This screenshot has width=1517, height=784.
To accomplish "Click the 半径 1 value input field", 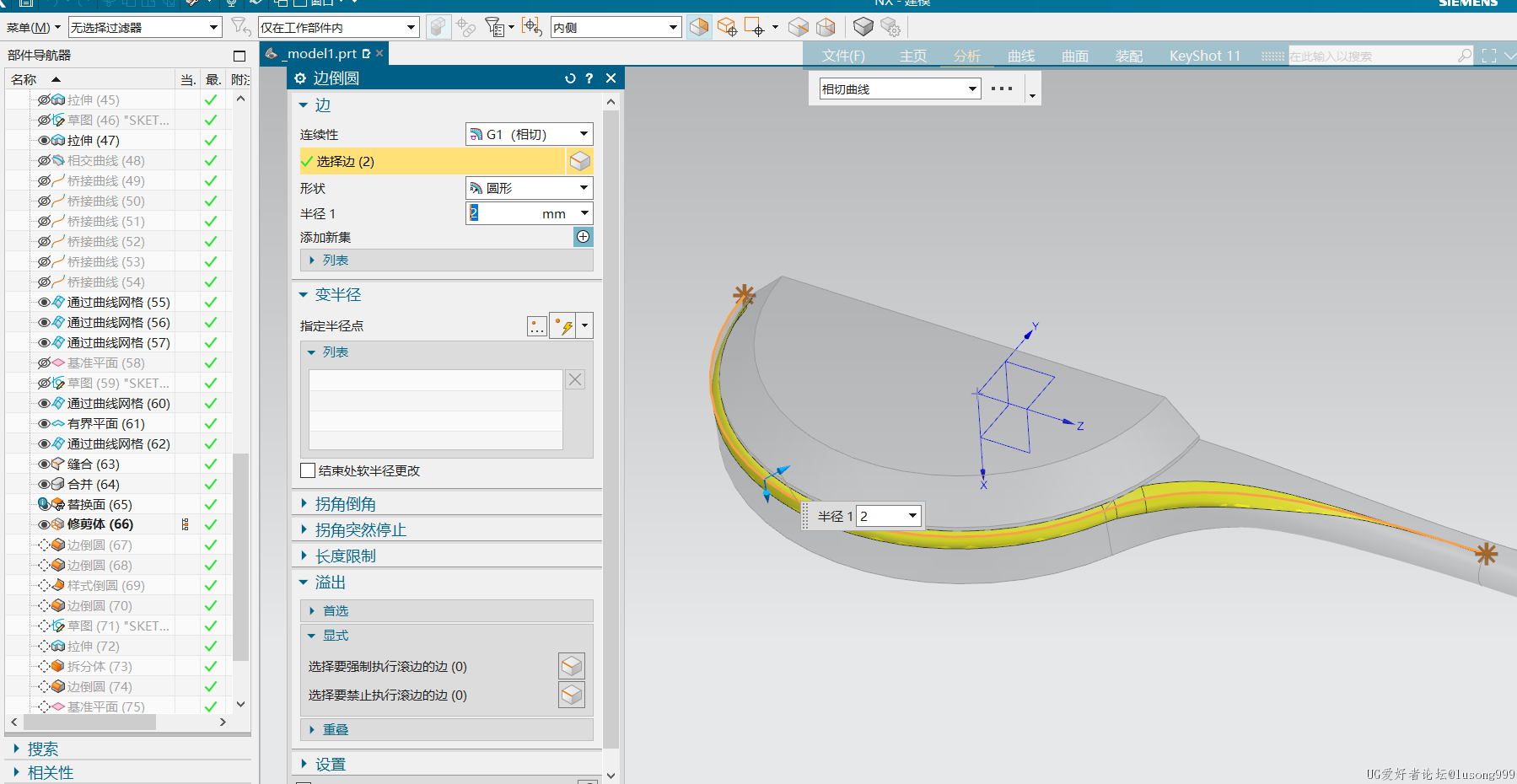I will point(503,213).
